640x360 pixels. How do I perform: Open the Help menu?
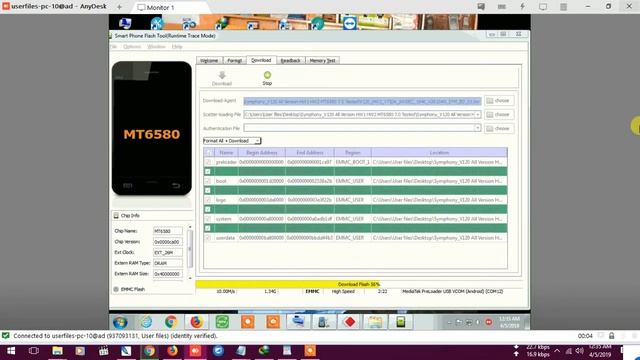[177, 47]
